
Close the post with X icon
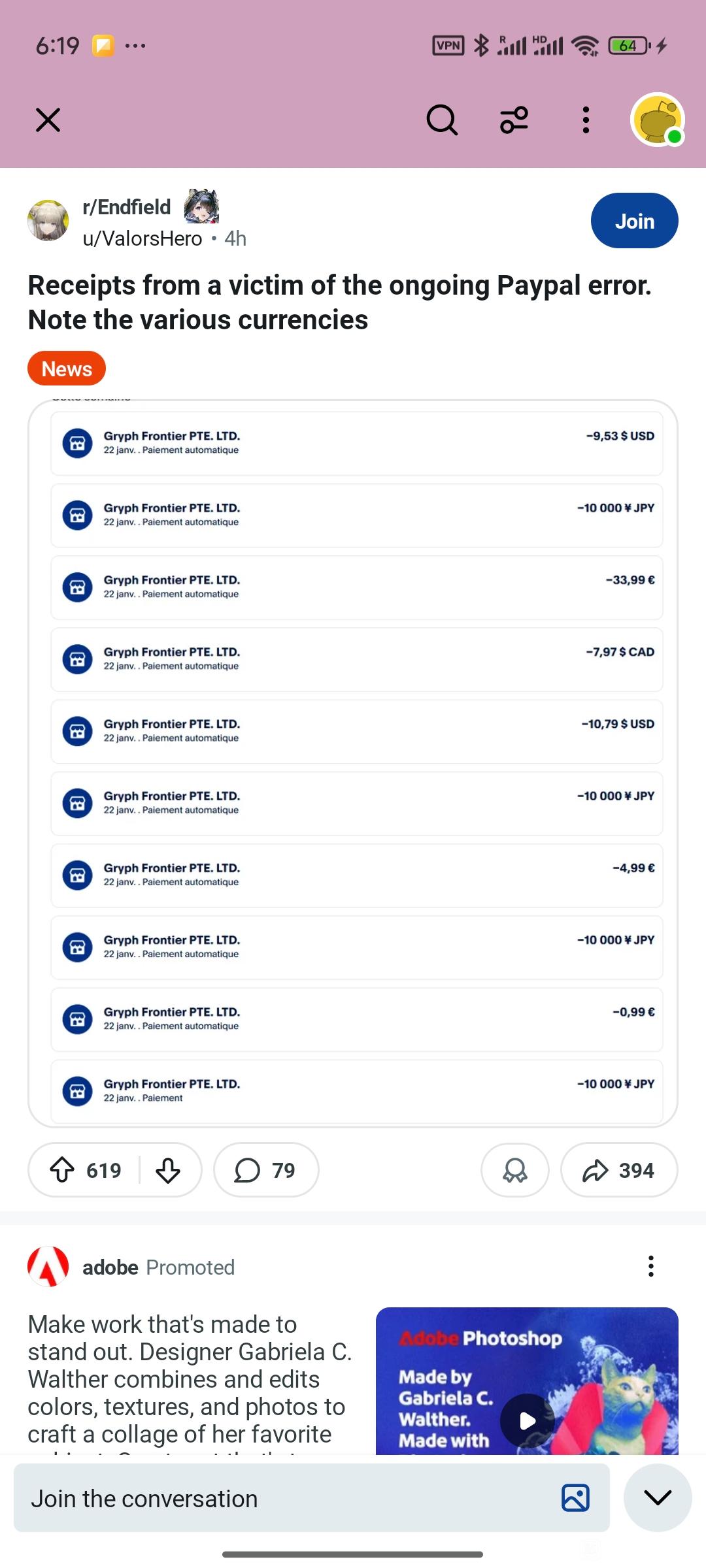click(x=48, y=120)
